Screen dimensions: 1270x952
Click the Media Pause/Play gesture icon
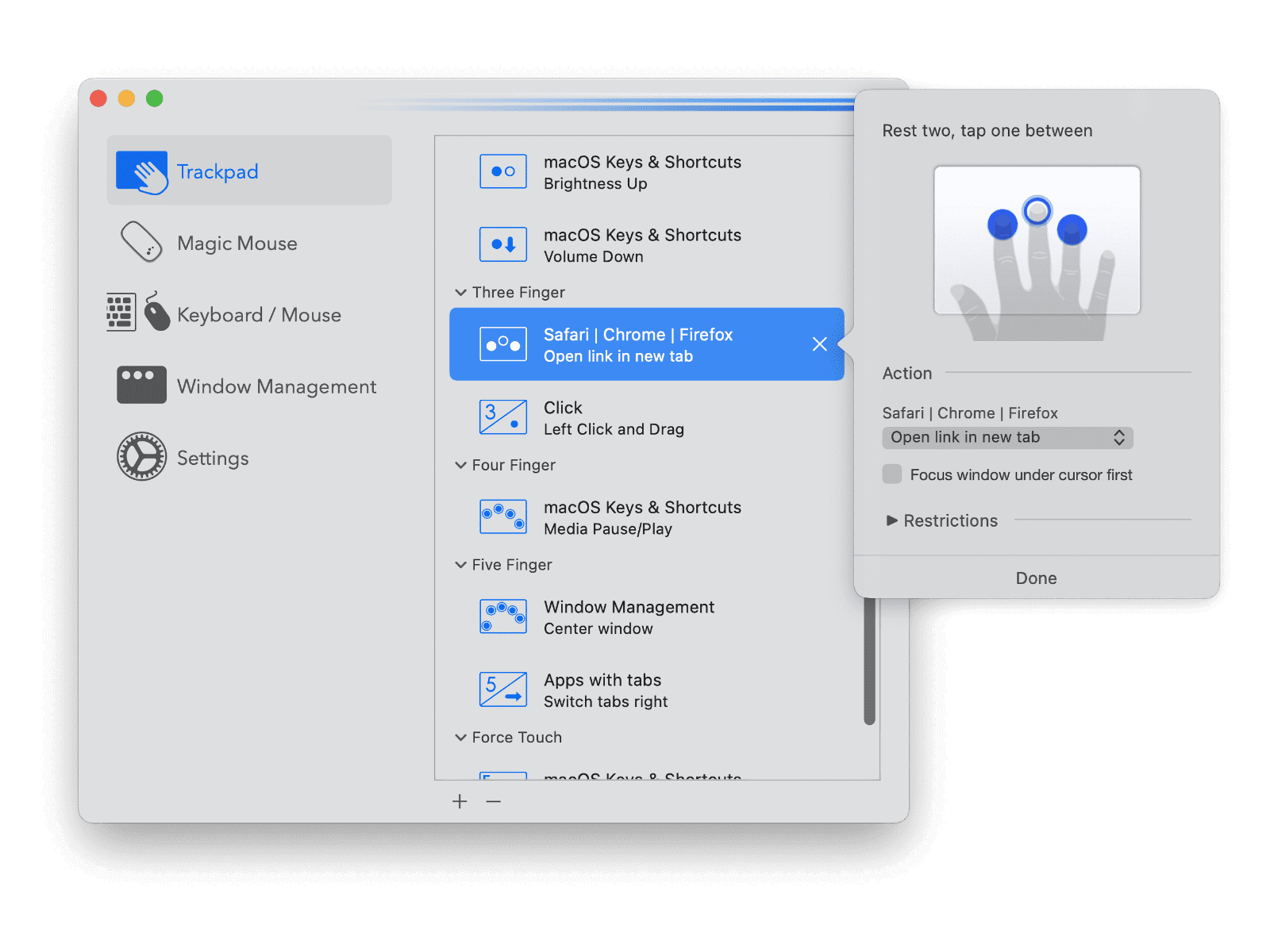tap(503, 516)
